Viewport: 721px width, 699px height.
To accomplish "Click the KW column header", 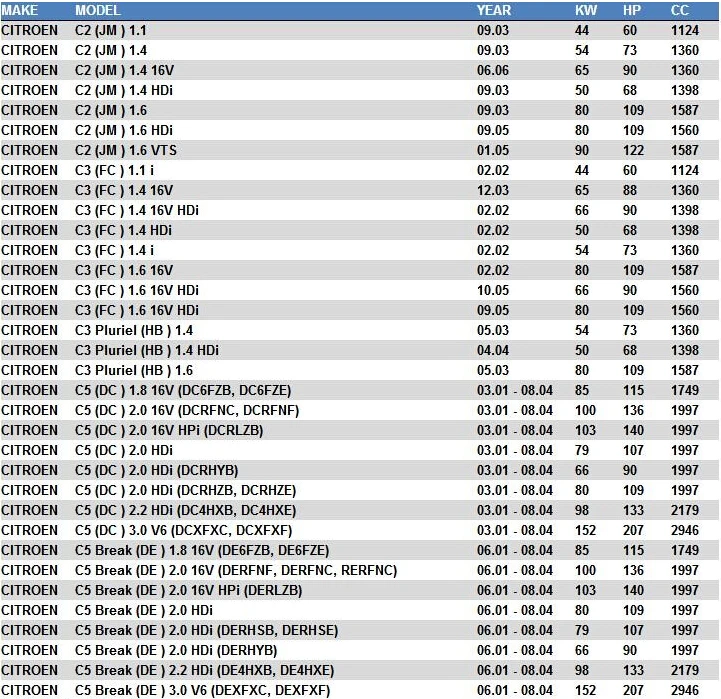I will [x=586, y=10].
